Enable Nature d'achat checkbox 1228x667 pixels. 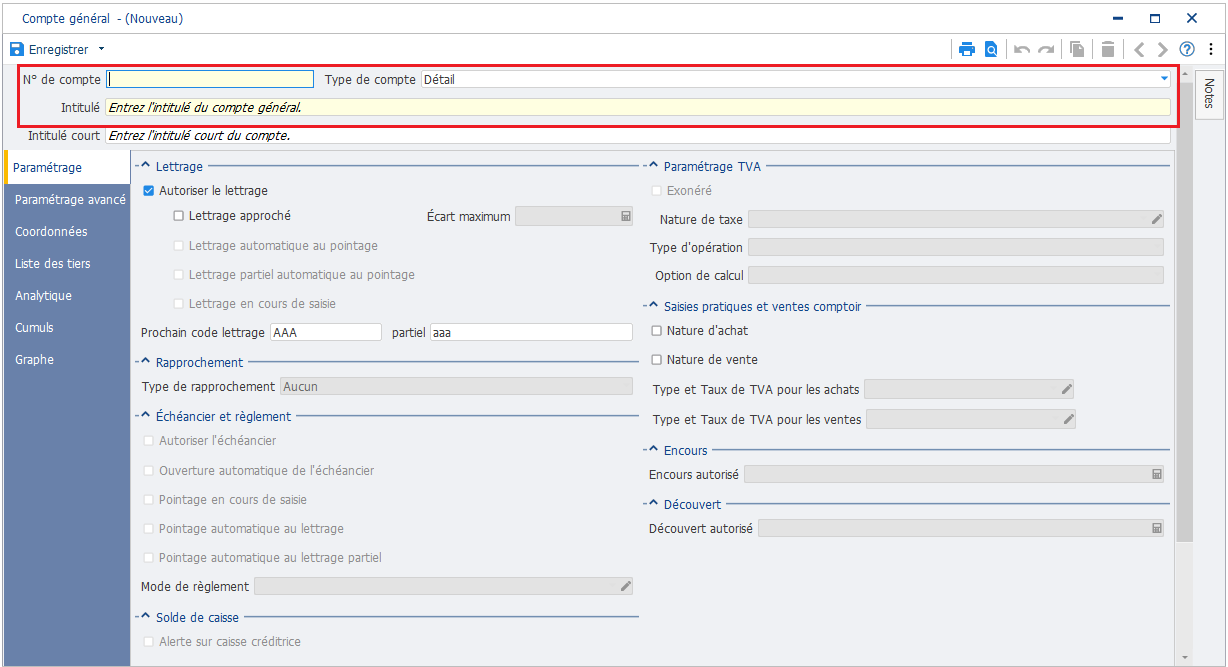pyautogui.click(x=657, y=330)
